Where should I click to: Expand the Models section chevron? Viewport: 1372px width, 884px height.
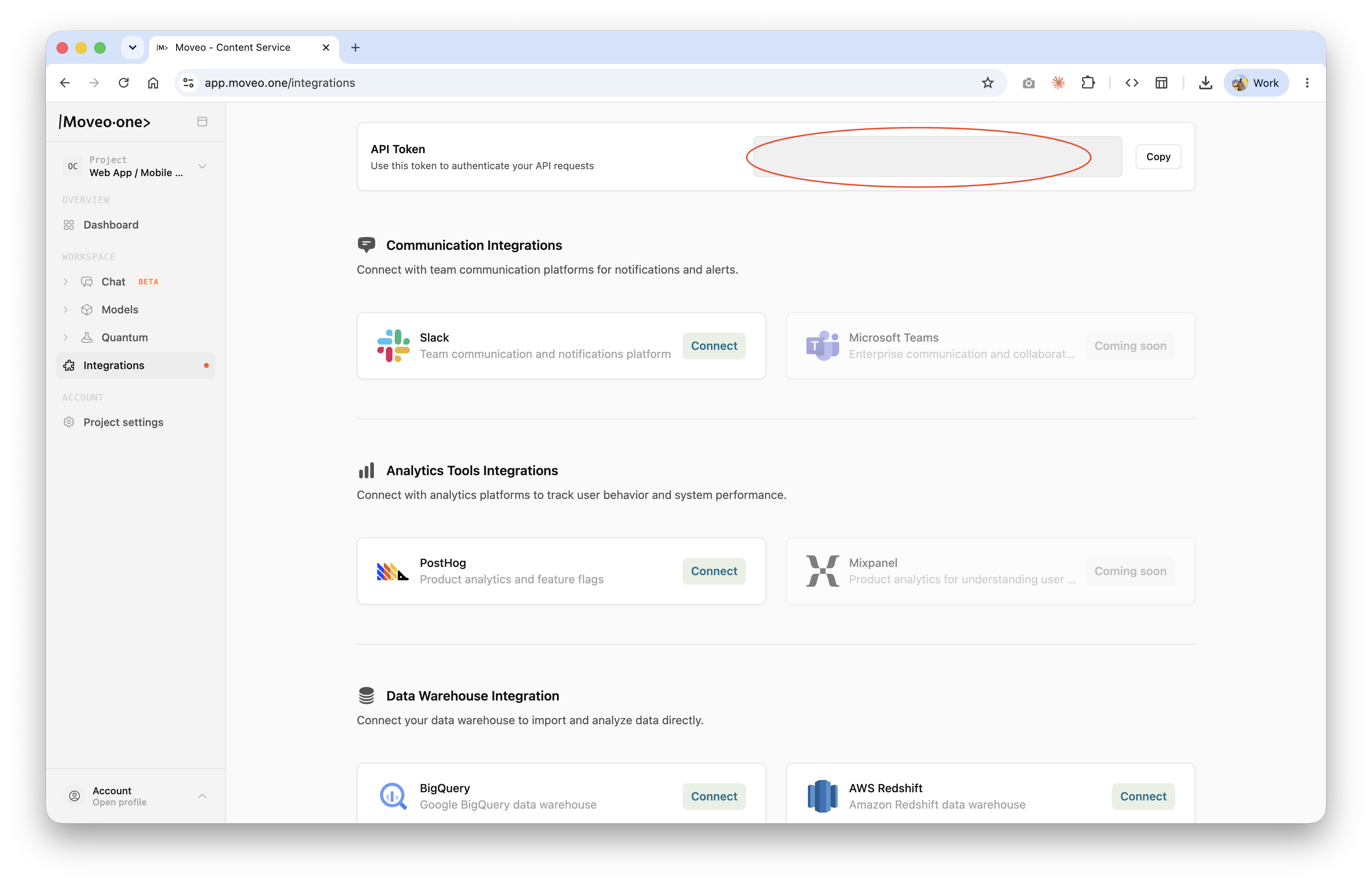click(66, 310)
